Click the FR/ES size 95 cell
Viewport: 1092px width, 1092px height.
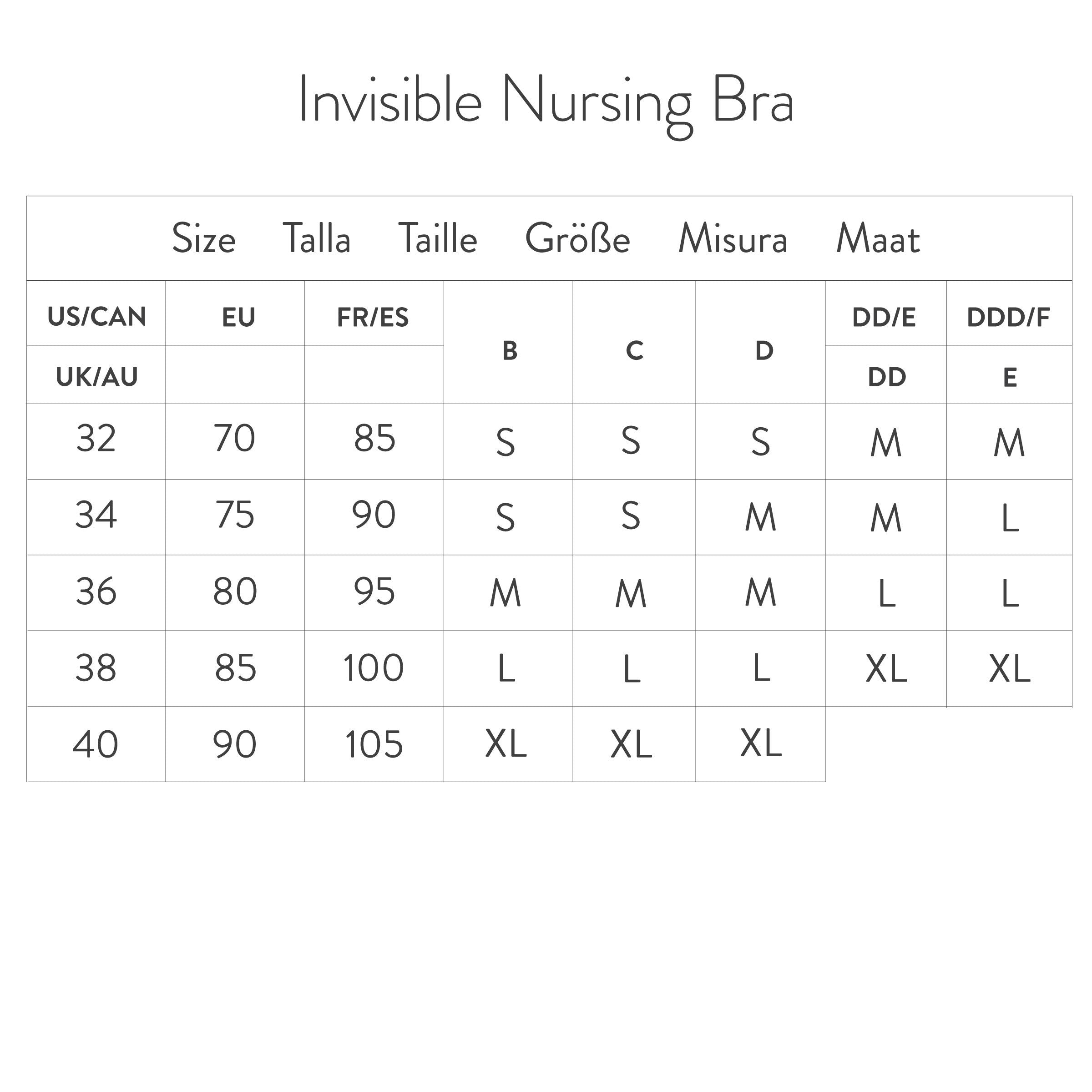[374, 592]
